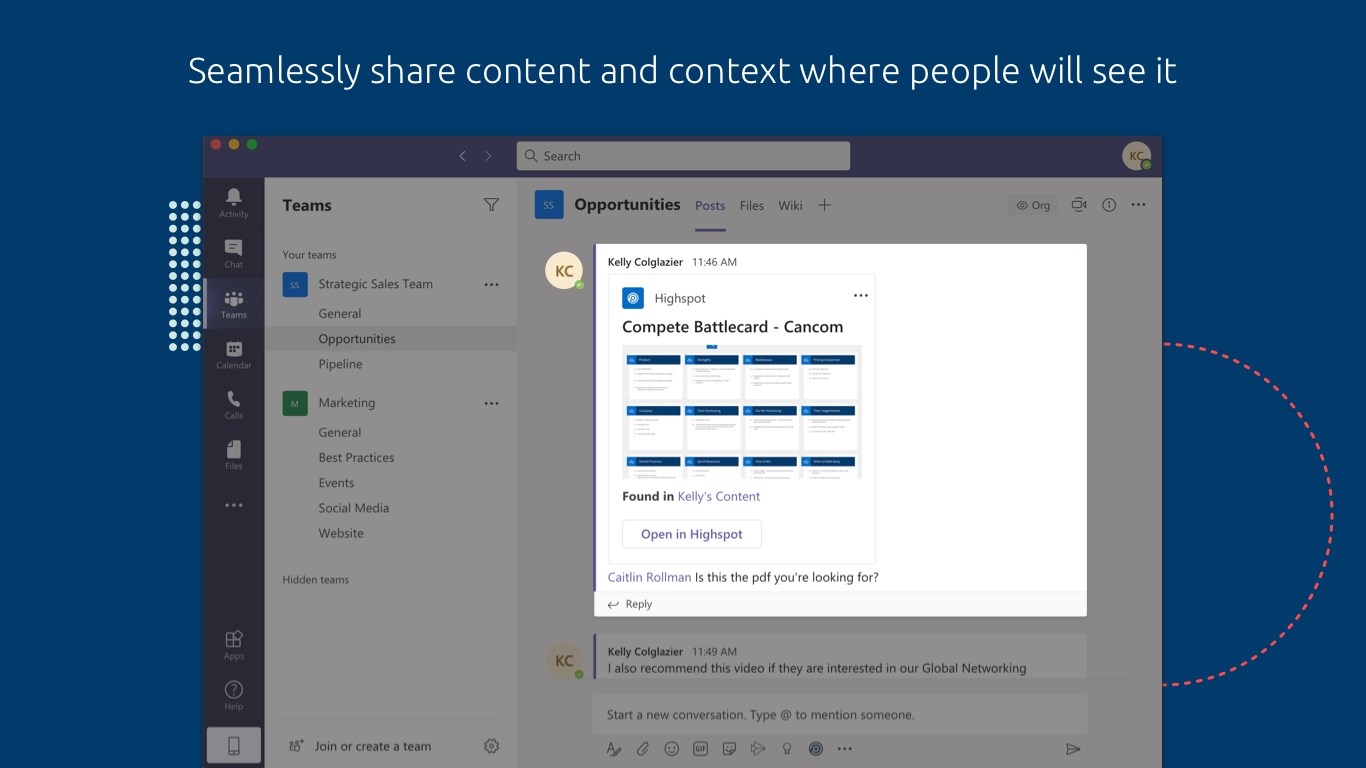This screenshot has width=1366, height=768.
Task: Open the Activity feed bell icon
Action: [233, 196]
